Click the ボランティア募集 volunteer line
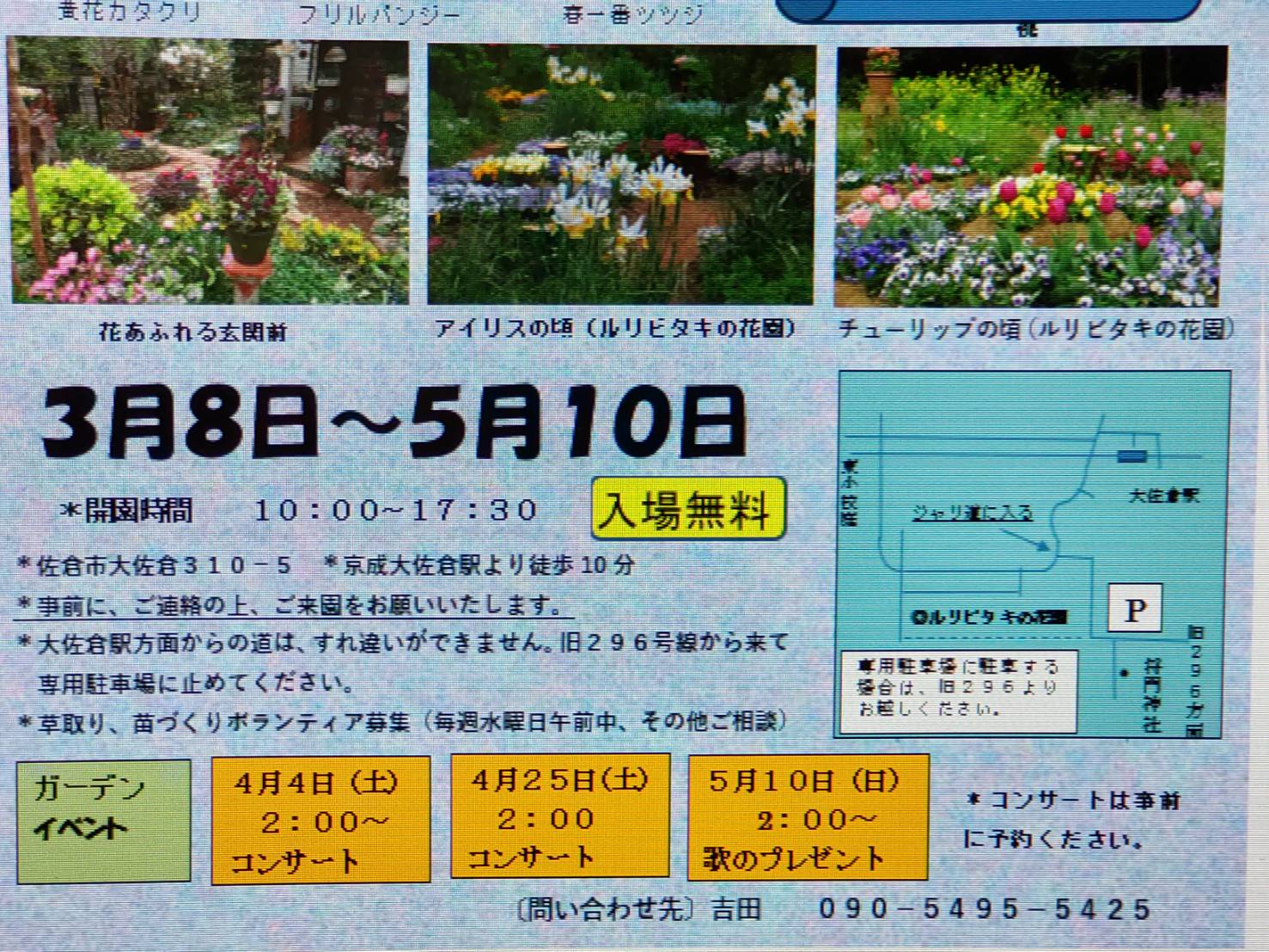Screen dimensions: 1269x952 click(402, 722)
